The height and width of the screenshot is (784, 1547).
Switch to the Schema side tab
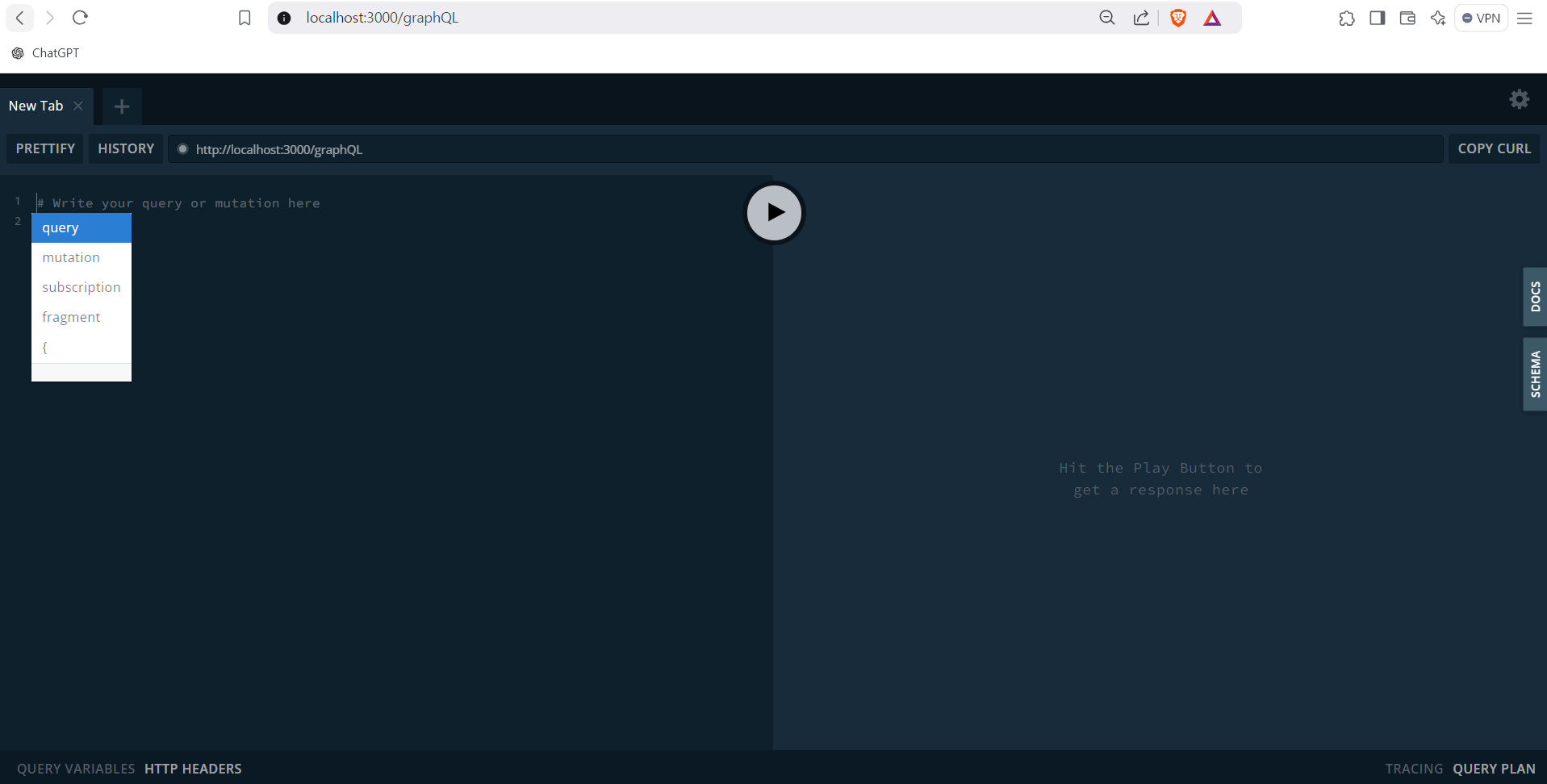pyautogui.click(x=1535, y=372)
